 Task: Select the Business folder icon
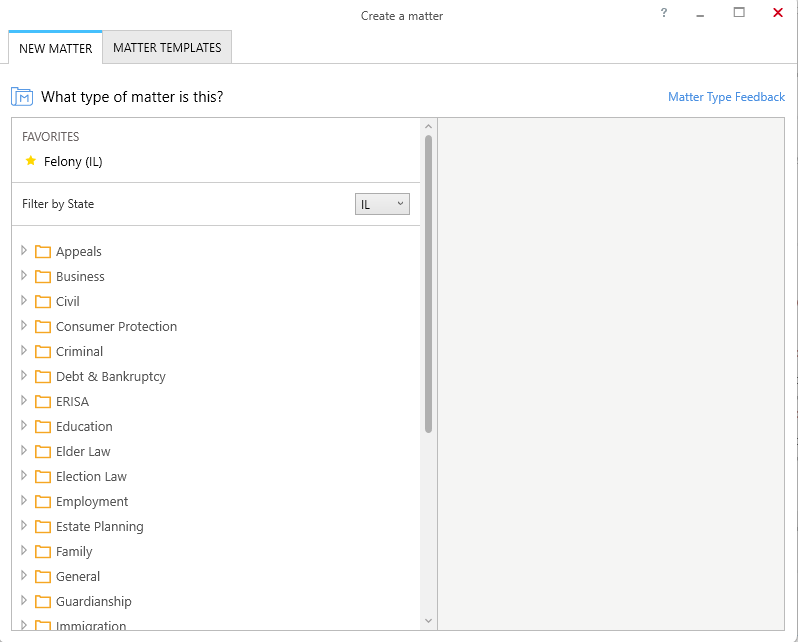43,277
